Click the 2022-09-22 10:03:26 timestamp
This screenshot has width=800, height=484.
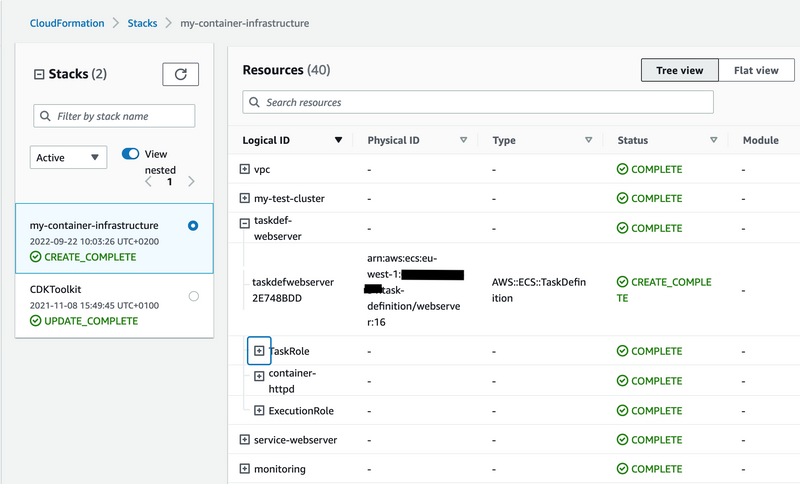tap(94, 242)
